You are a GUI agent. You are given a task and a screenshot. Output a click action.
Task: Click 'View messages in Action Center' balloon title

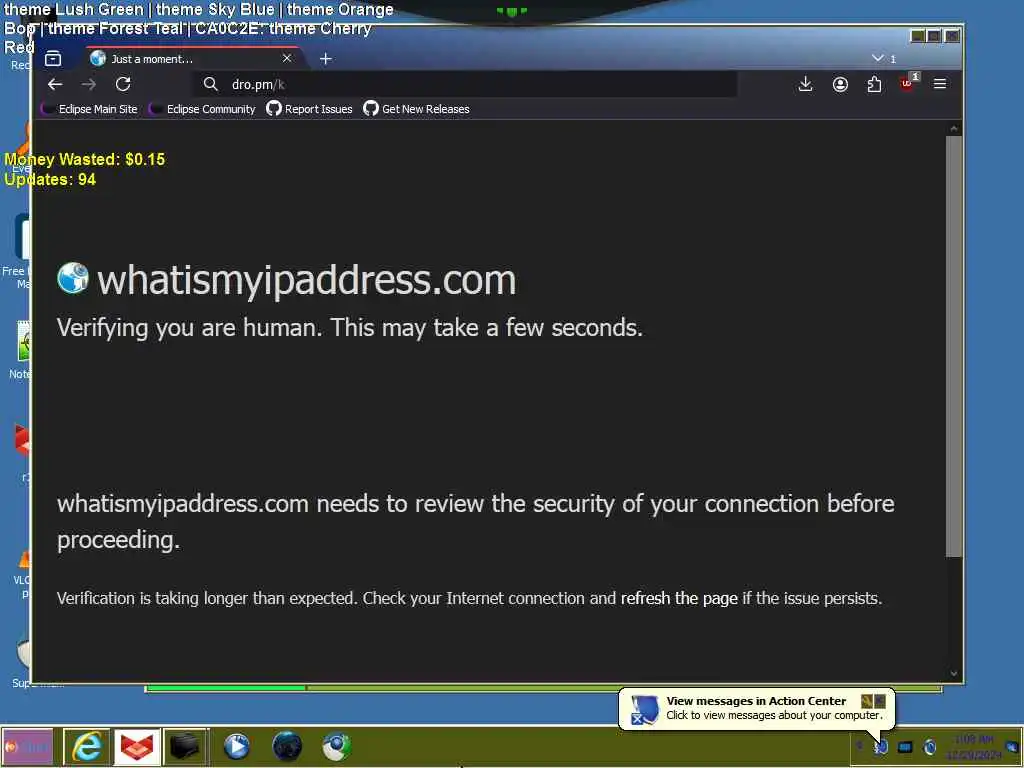[x=756, y=701]
